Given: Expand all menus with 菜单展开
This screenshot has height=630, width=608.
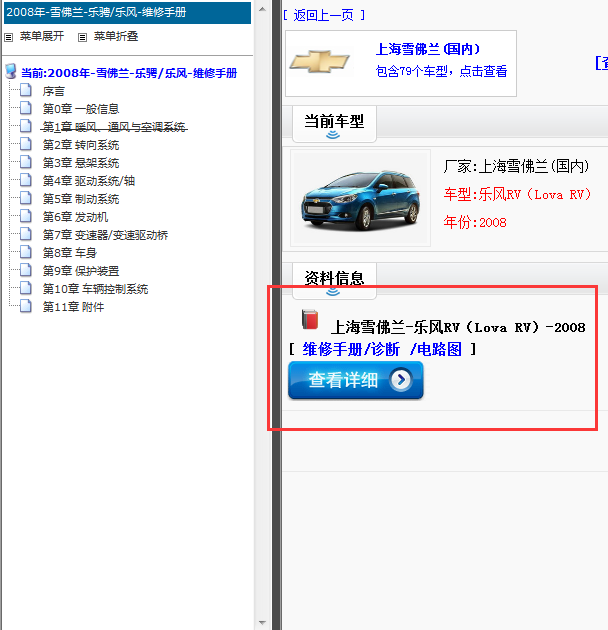Looking at the screenshot, I should 42,36.
